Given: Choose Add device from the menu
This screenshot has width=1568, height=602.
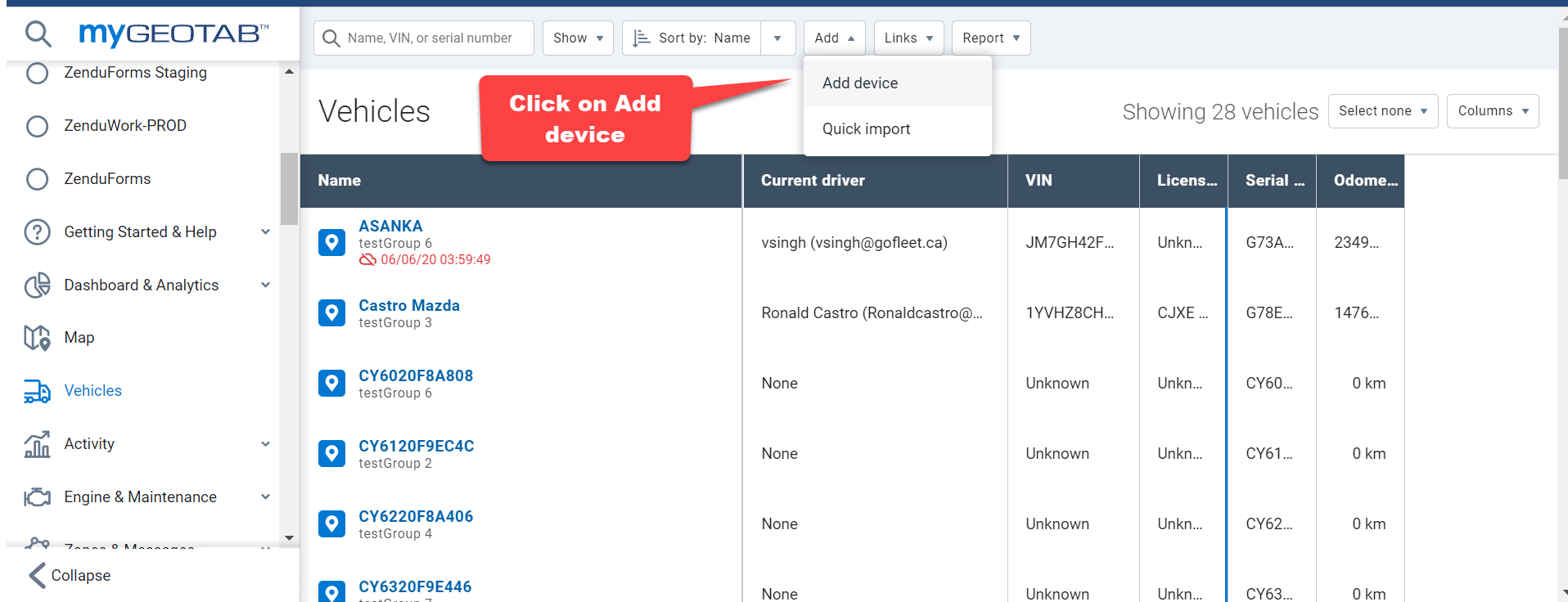Looking at the screenshot, I should 898,83.
